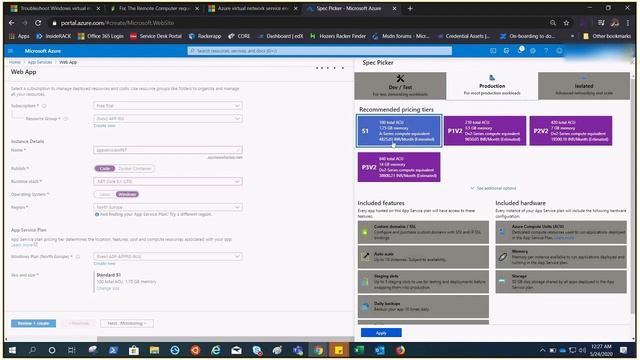Open Azure feedback smiley icon
This screenshot has height=360, width=640.
pos(559,51)
